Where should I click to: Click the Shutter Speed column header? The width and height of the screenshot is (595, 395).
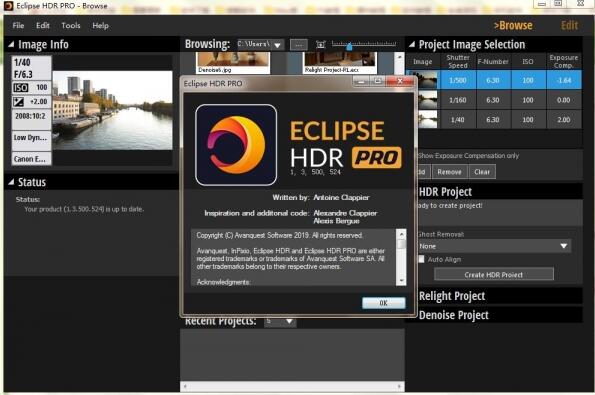[458, 61]
